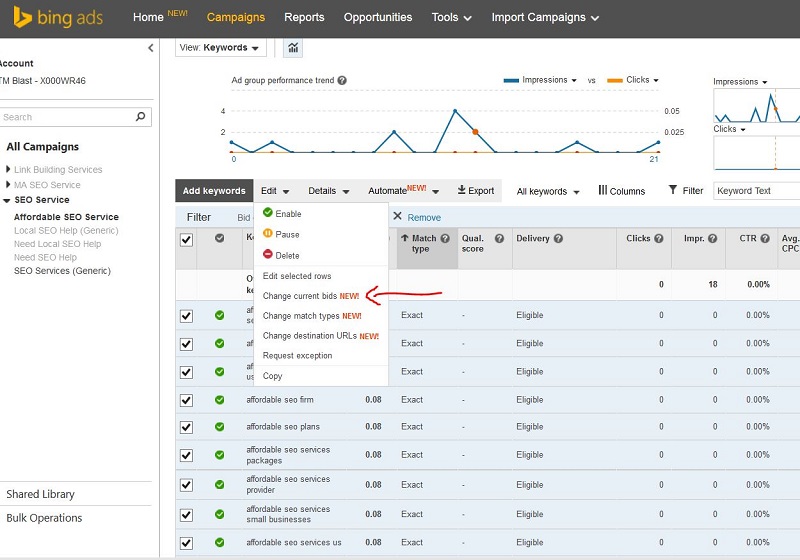The height and width of the screenshot is (560, 800).
Task: Open the Tools dropdown in the top navigation
Action: (x=452, y=17)
